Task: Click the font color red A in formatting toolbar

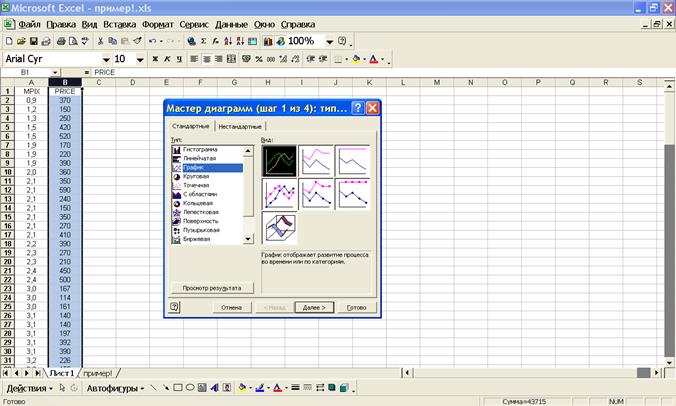Action: 374,59
